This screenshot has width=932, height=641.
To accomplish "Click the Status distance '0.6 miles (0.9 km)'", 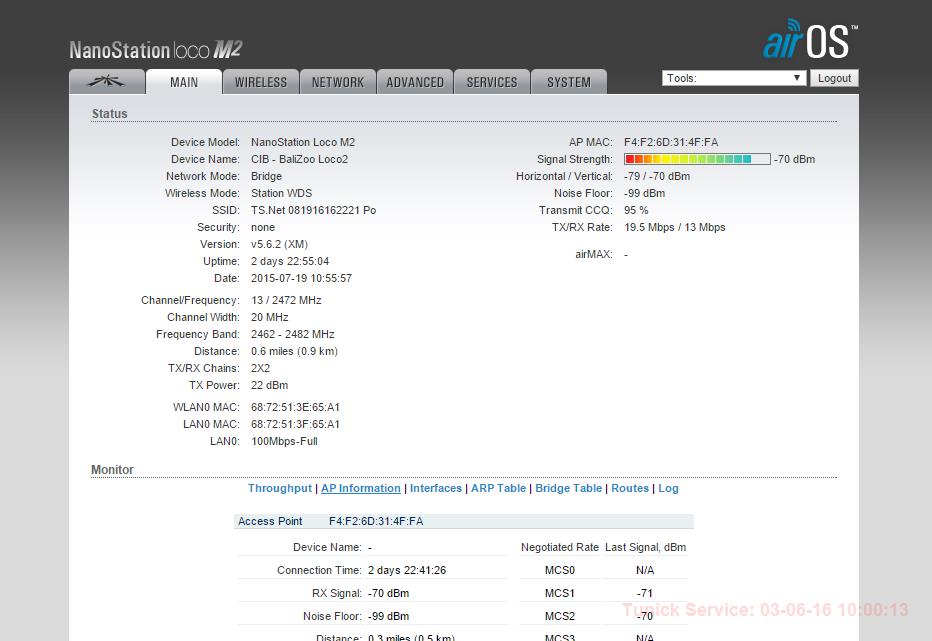I will pos(294,351).
